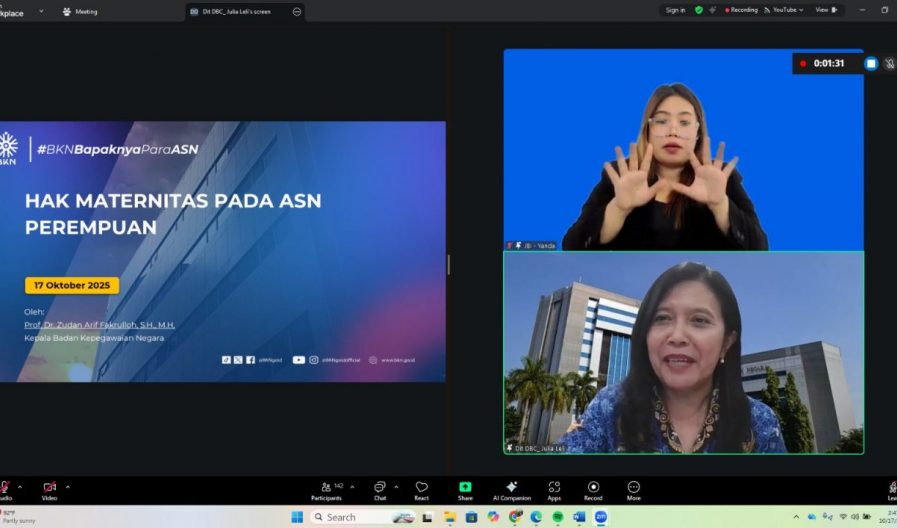Stop the recording via blue stop button
Viewport: 897px width, 528px height.
pyautogui.click(x=870, y=63)
